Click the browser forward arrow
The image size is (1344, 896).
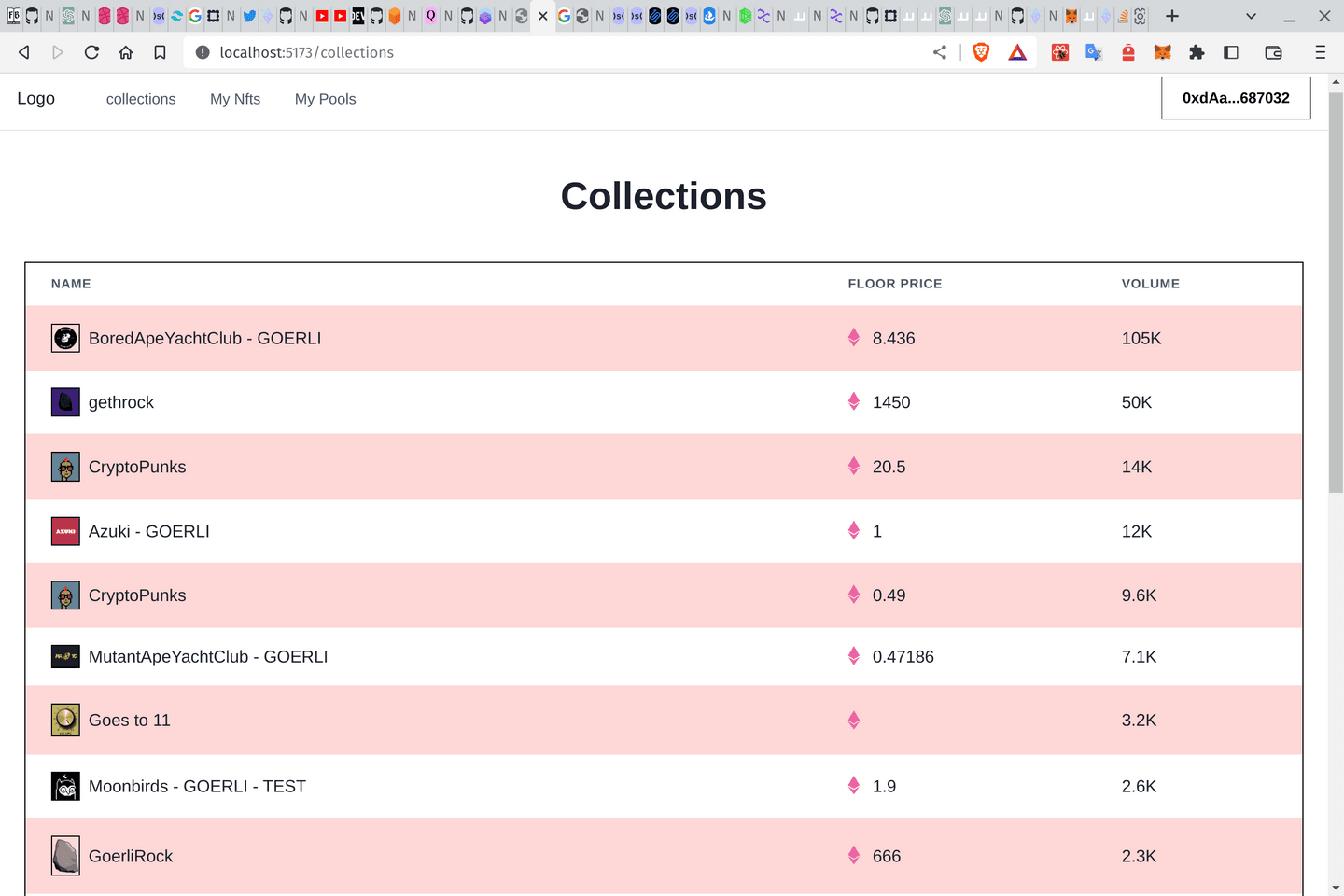58,52
